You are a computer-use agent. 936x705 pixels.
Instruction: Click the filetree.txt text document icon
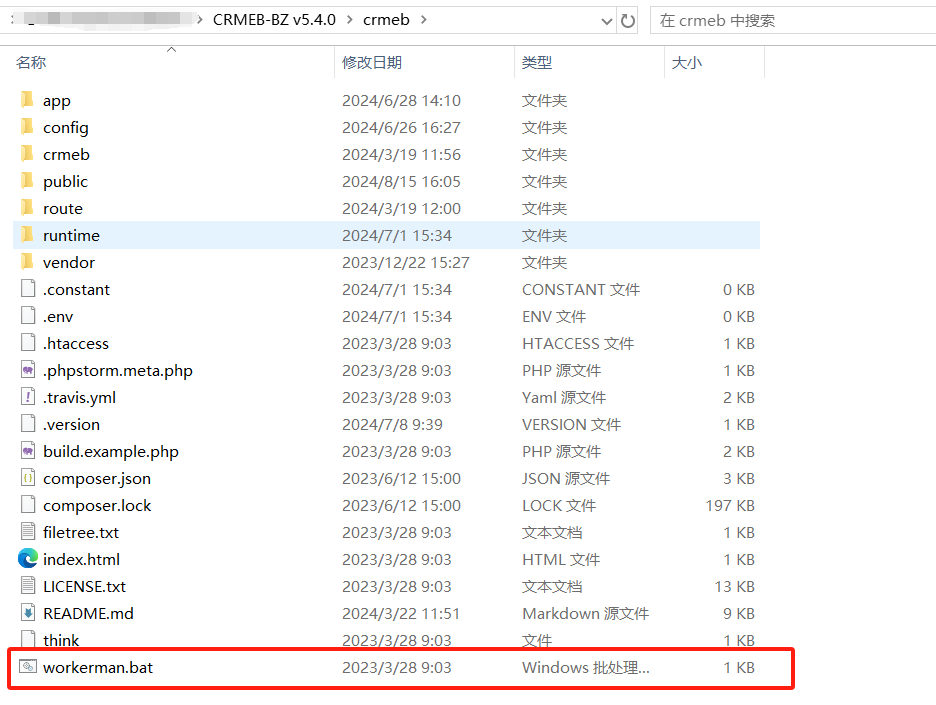click(28, 531)
